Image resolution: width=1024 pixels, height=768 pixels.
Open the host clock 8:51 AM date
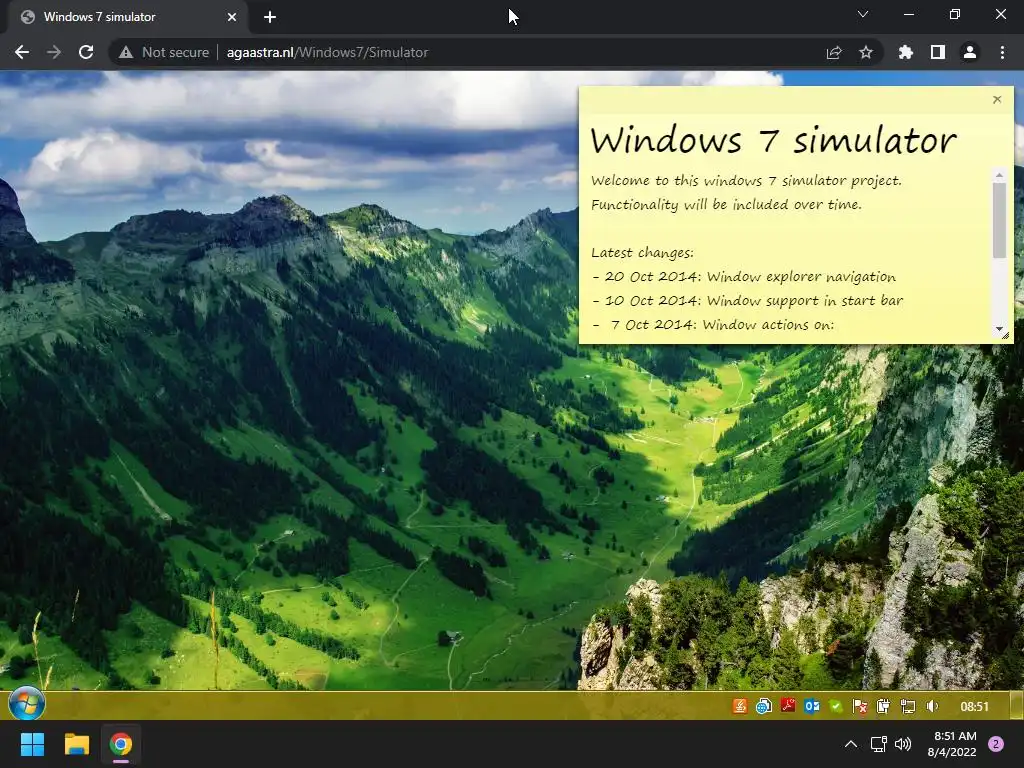point(952,744)
